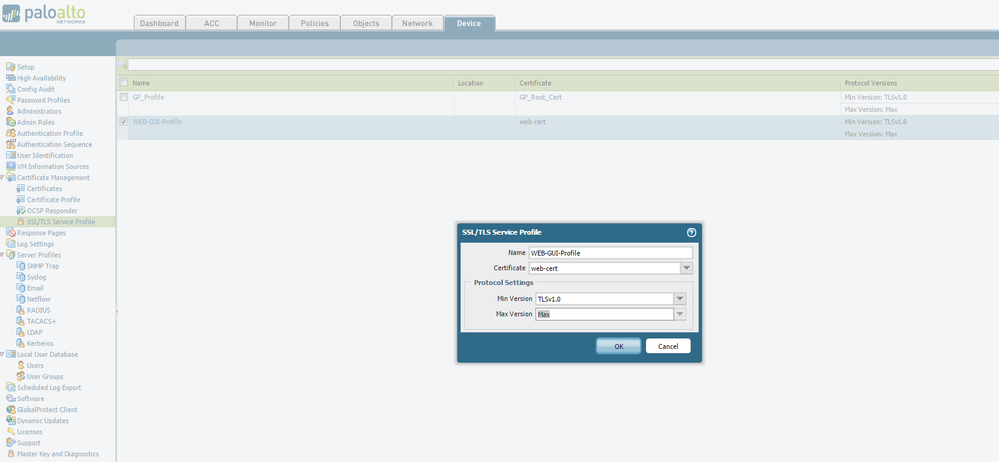Viewport: 999px width, 462px height.
Task: Switch to the ACC tab
Action: point(212,23)
